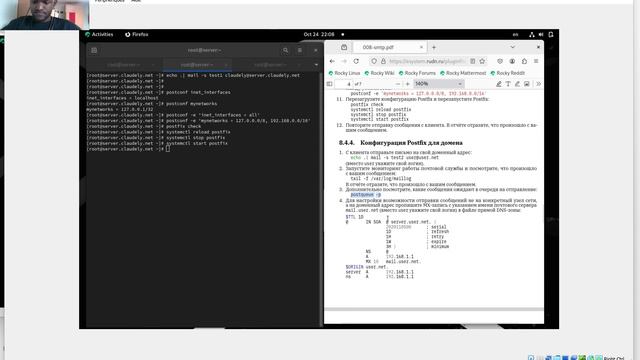
Task: Go back in Firefox
Action: [332, 61]
